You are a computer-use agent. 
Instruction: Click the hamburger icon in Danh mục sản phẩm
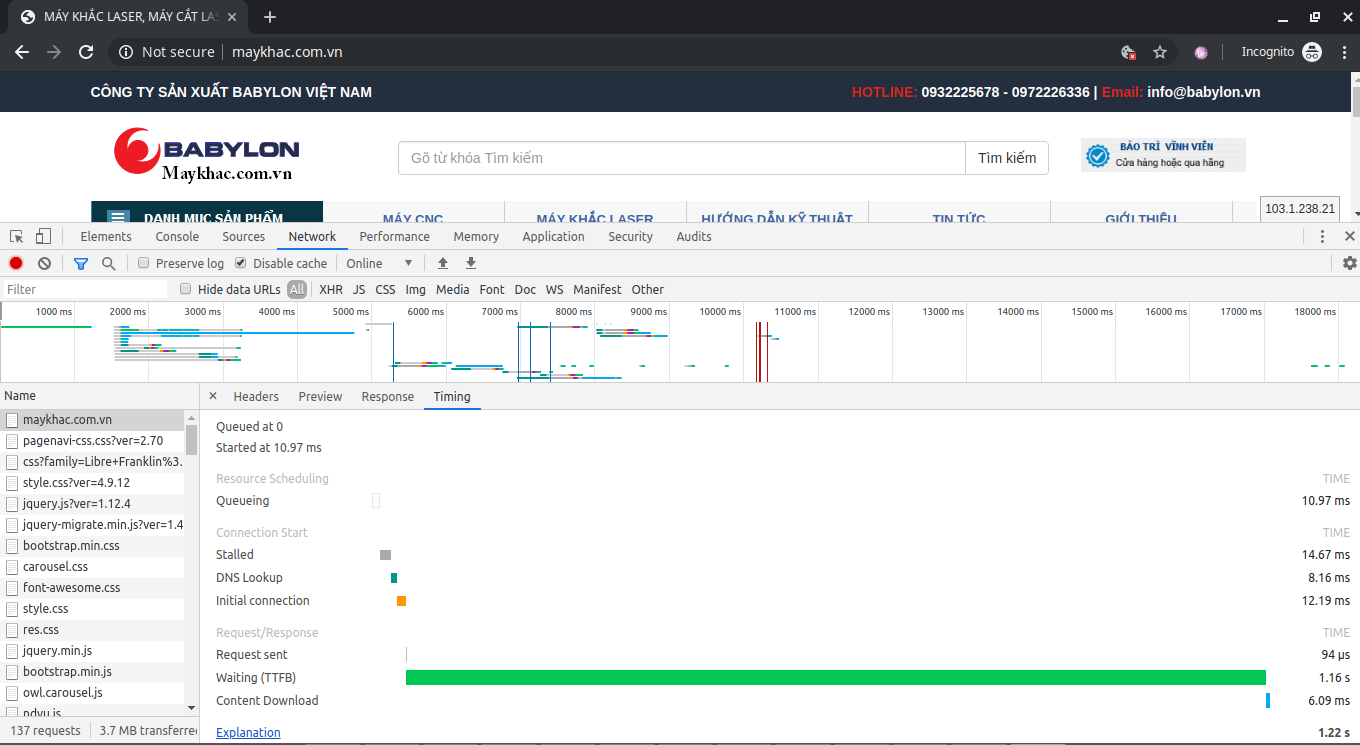tap(119, 217)
